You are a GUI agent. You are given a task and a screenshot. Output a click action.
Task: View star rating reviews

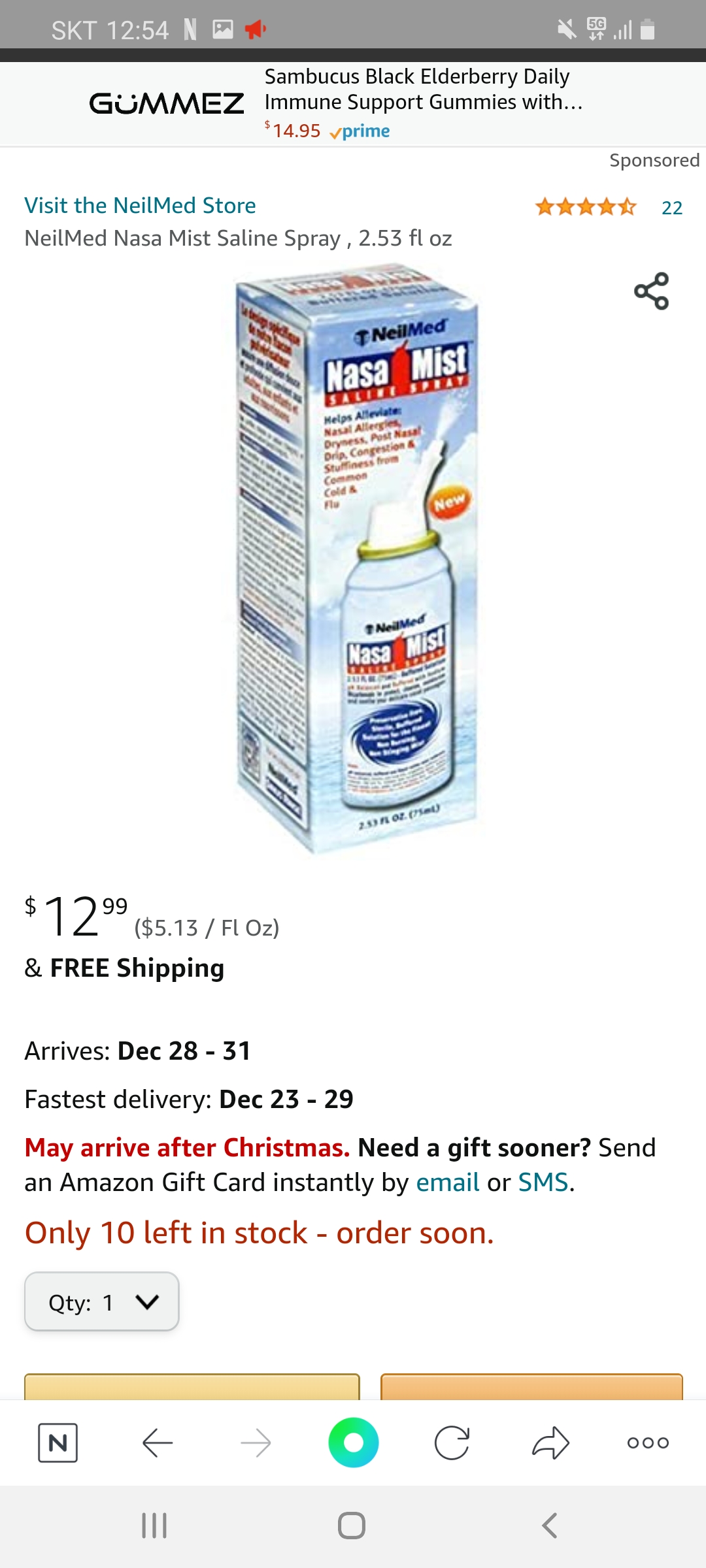click(x=586, y=207)
